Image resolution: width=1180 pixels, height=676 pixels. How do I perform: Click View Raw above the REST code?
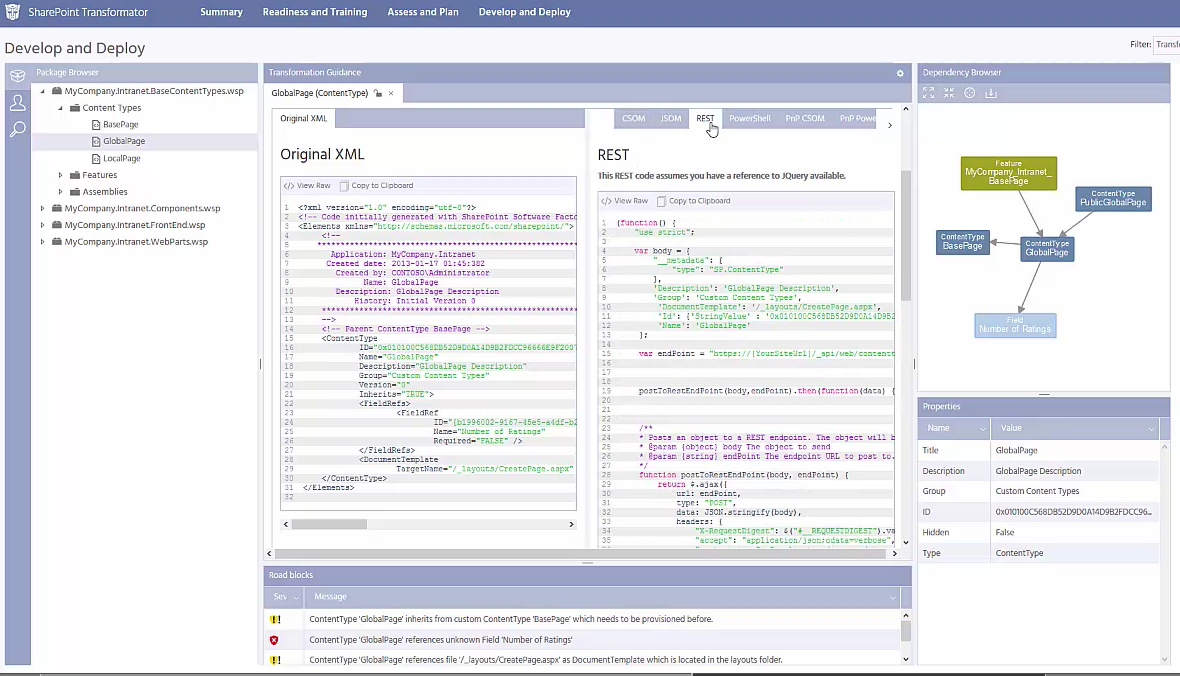coord(625,200)
